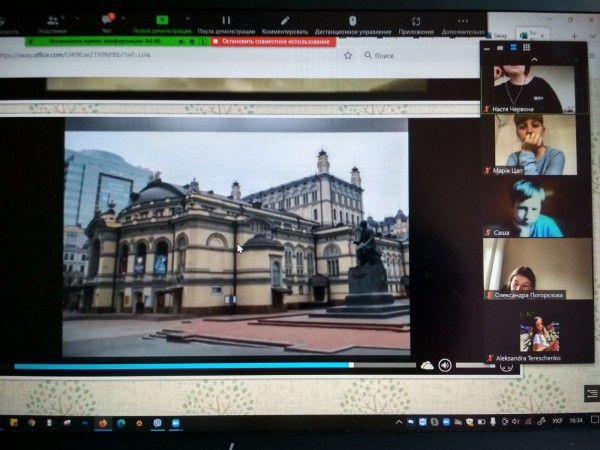The width and height of the screenshot is (600, 450).
Task: Select Aleksandra Tereschenko video thumbnail
Action: coord(538,332)
